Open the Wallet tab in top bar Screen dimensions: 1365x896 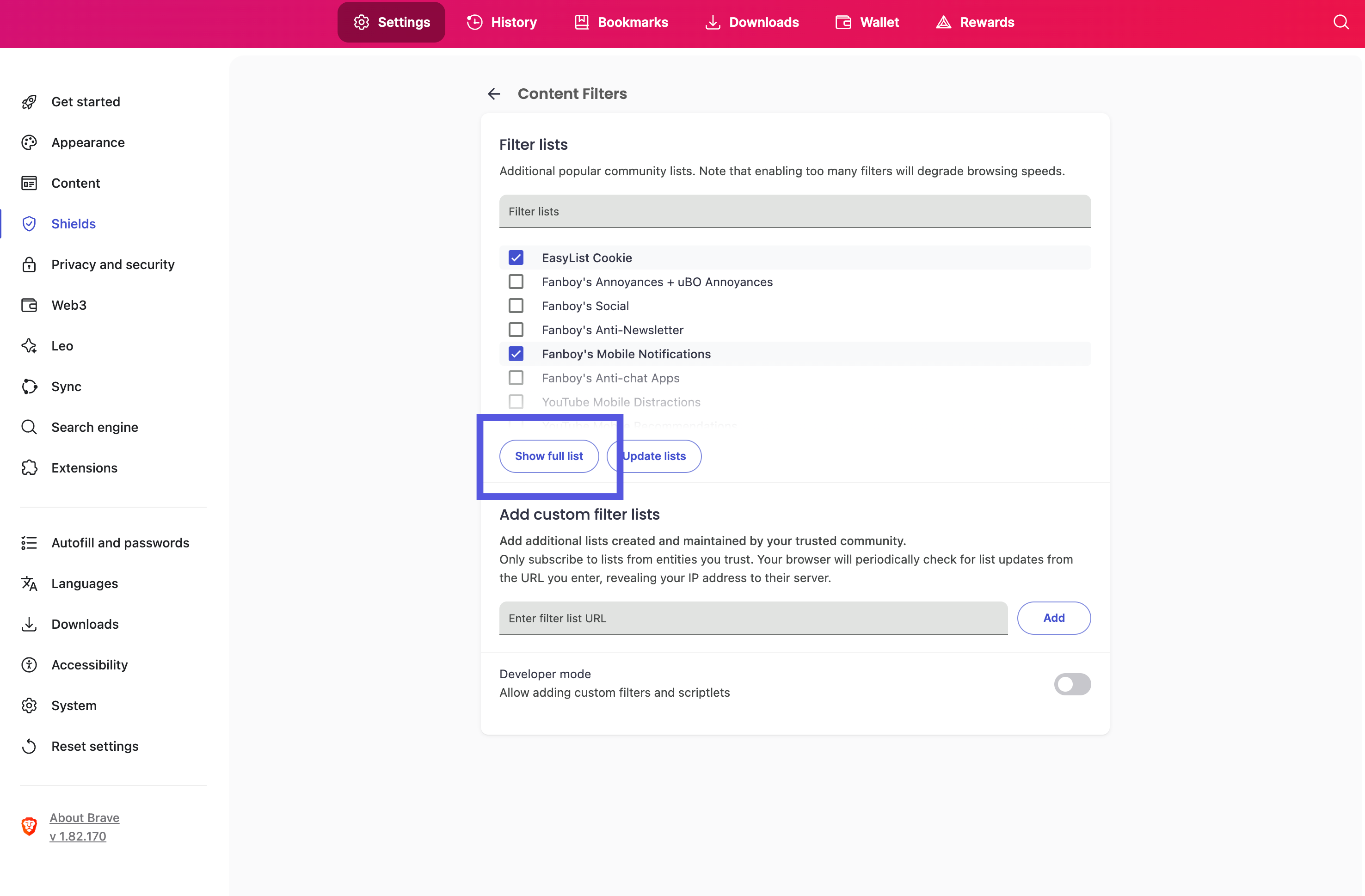pos(867,22)
